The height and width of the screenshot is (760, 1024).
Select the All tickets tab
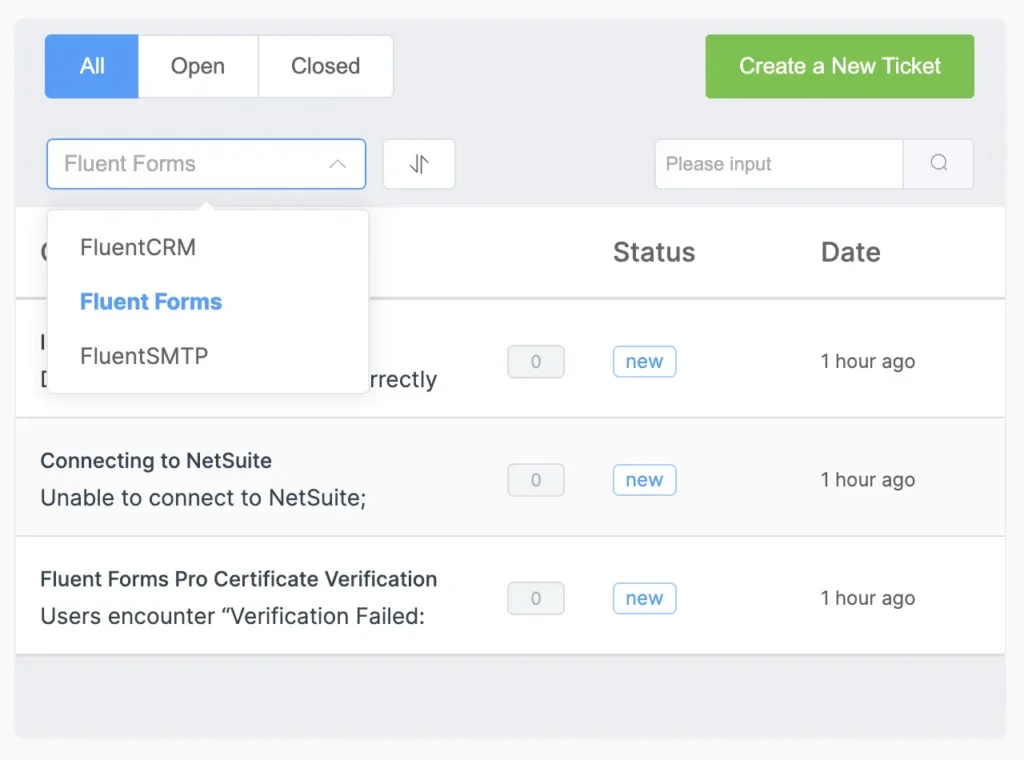(91, 66)
